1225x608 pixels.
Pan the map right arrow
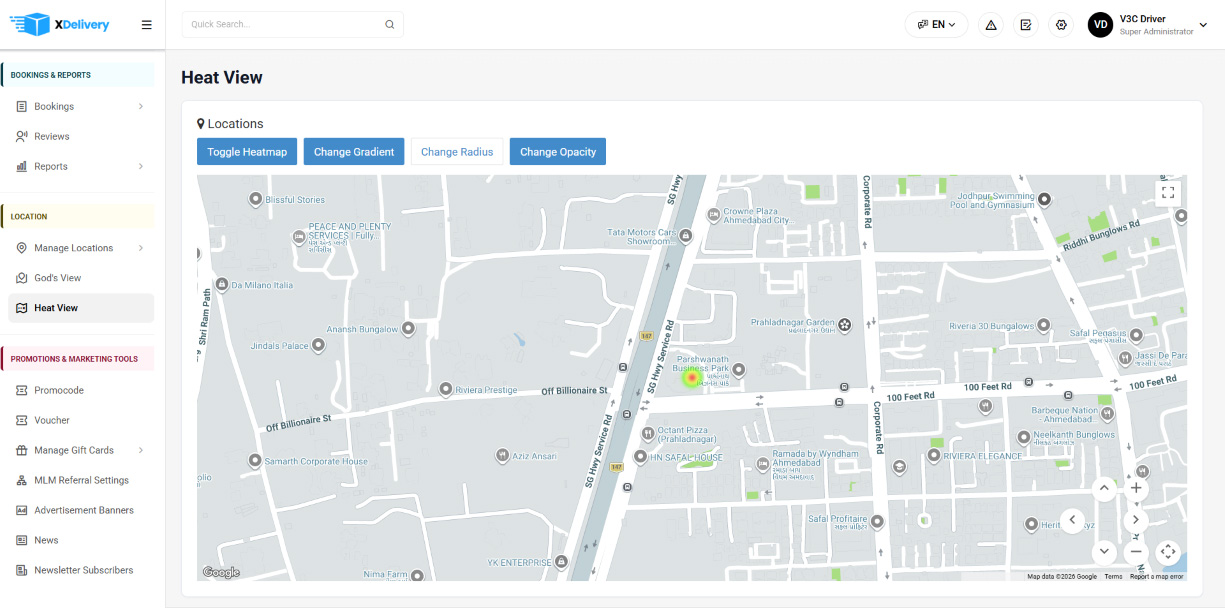(1135, 520)
